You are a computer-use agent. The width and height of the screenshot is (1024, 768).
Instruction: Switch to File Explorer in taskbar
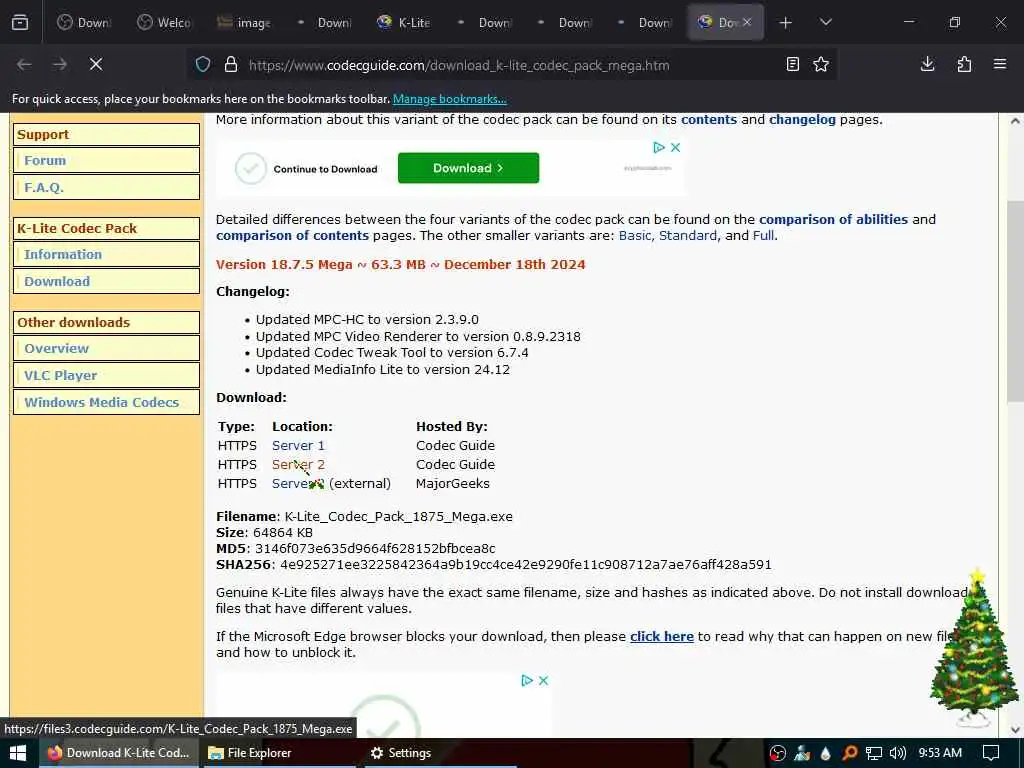[249, 753]
